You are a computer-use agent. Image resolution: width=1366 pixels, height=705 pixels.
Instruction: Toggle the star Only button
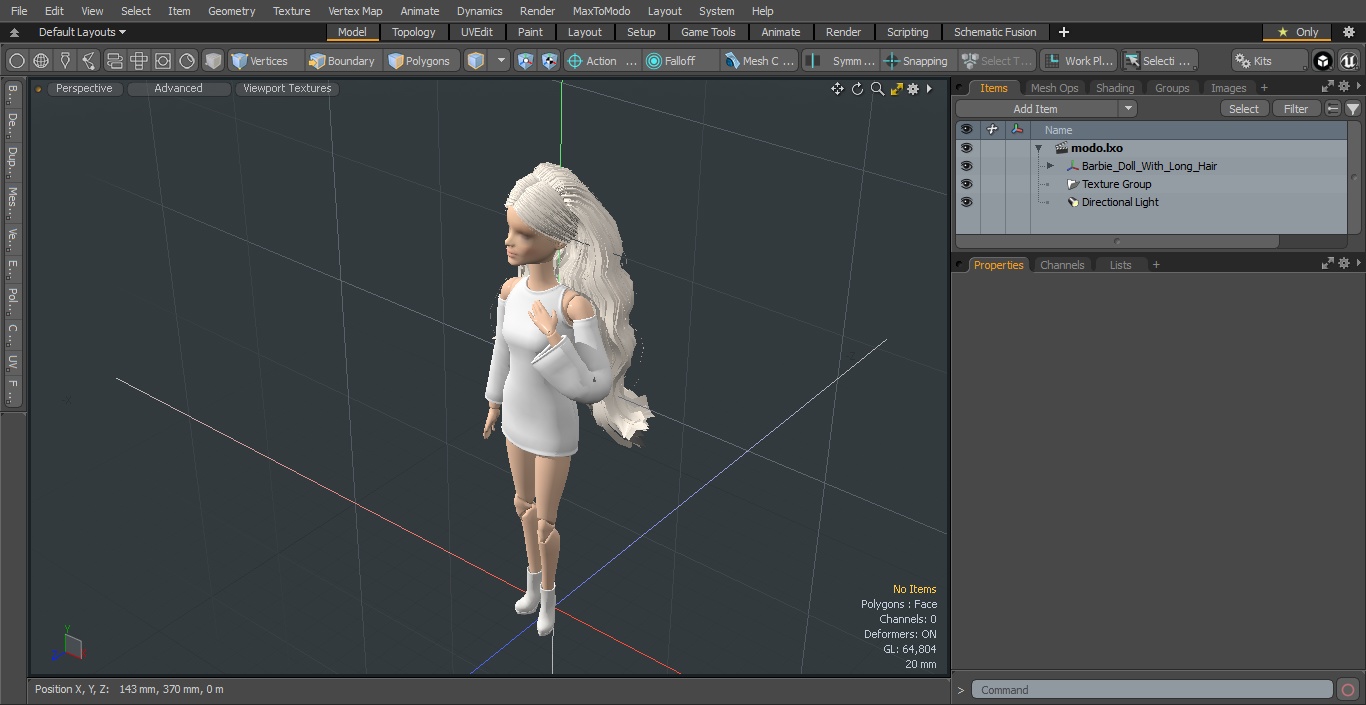1297,32
